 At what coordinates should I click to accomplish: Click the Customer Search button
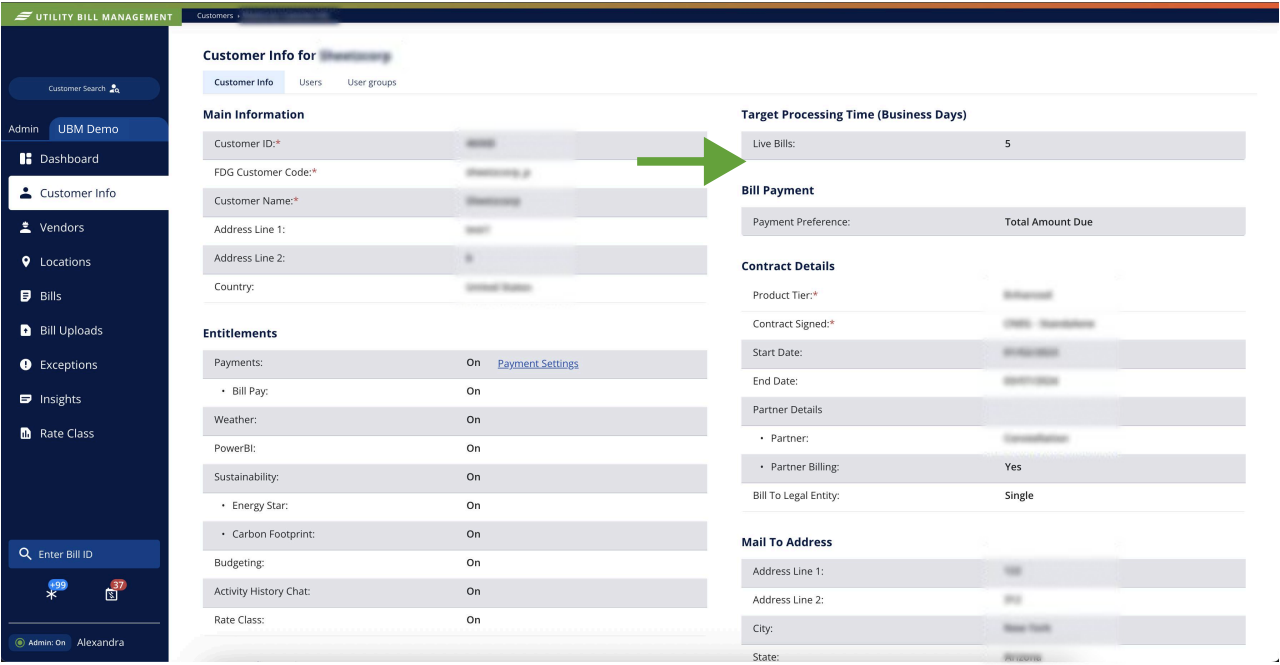tap(84, 89)
